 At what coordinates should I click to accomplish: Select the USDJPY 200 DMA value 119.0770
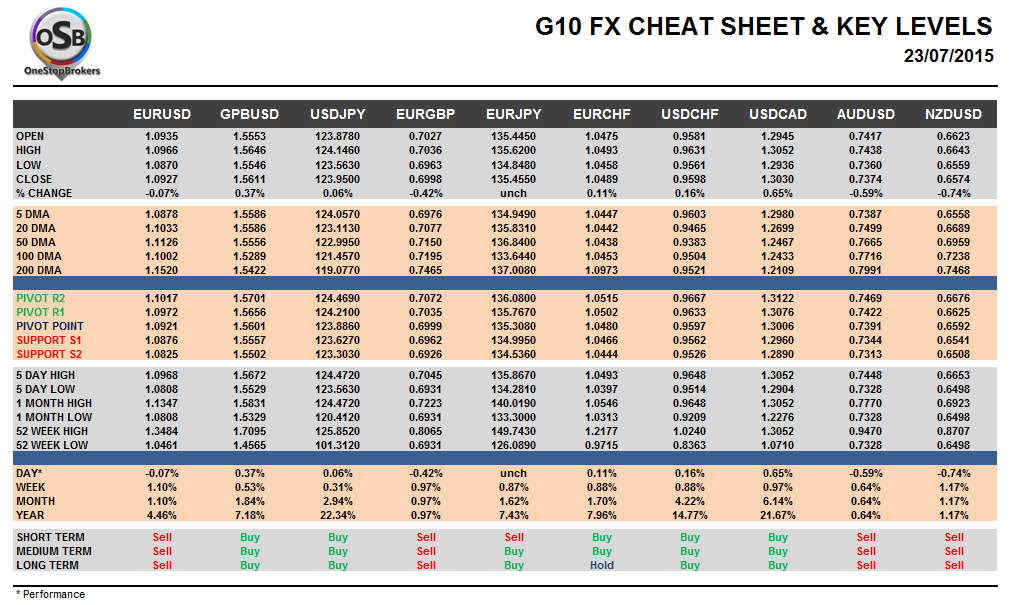click(338, 270)
